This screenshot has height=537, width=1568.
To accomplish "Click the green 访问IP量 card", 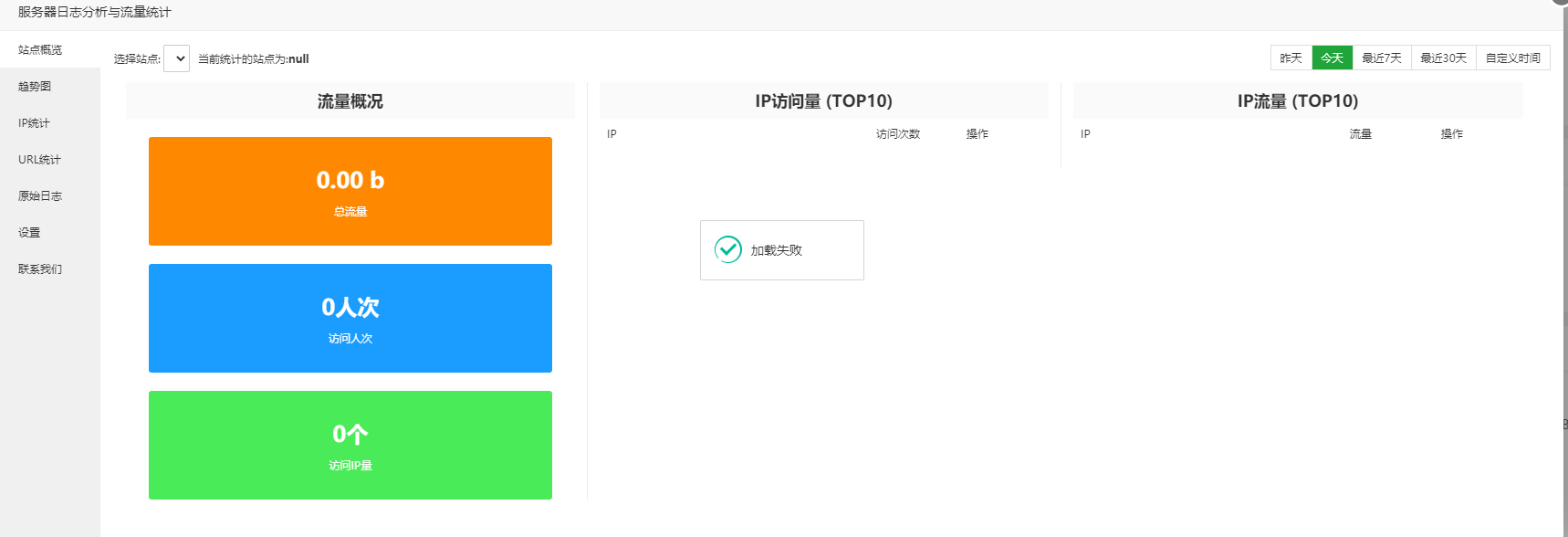I will click(x=350, y=445).
